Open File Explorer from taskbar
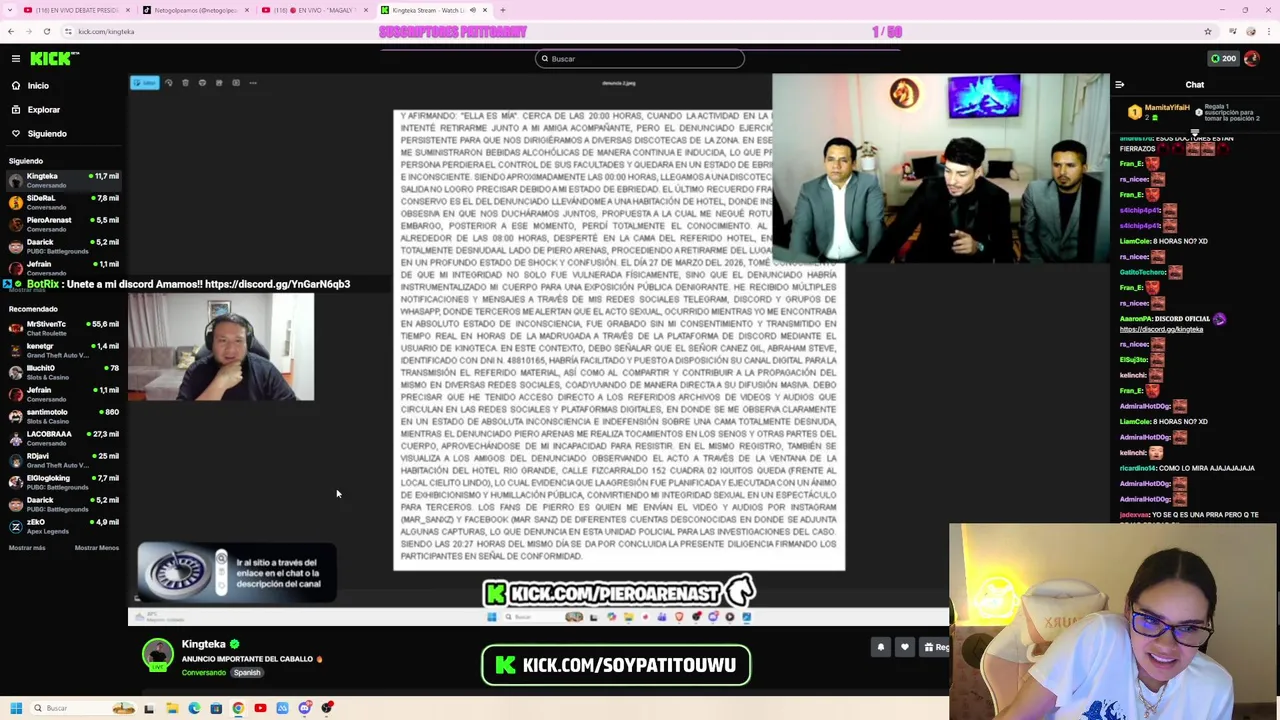Viewport: 1280px width, 720px height. (172, 709)
